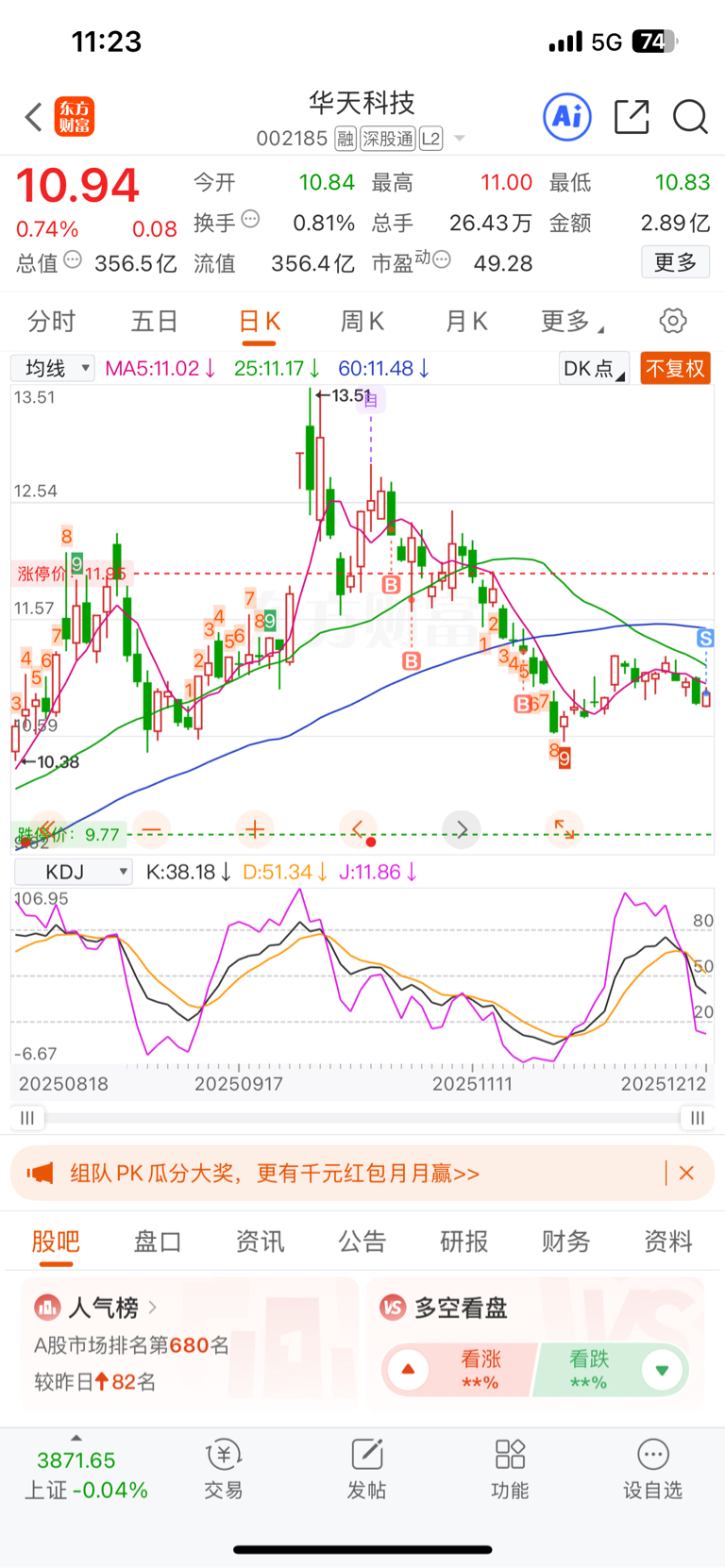Switch to 五日 chart tab

(155, 322)
